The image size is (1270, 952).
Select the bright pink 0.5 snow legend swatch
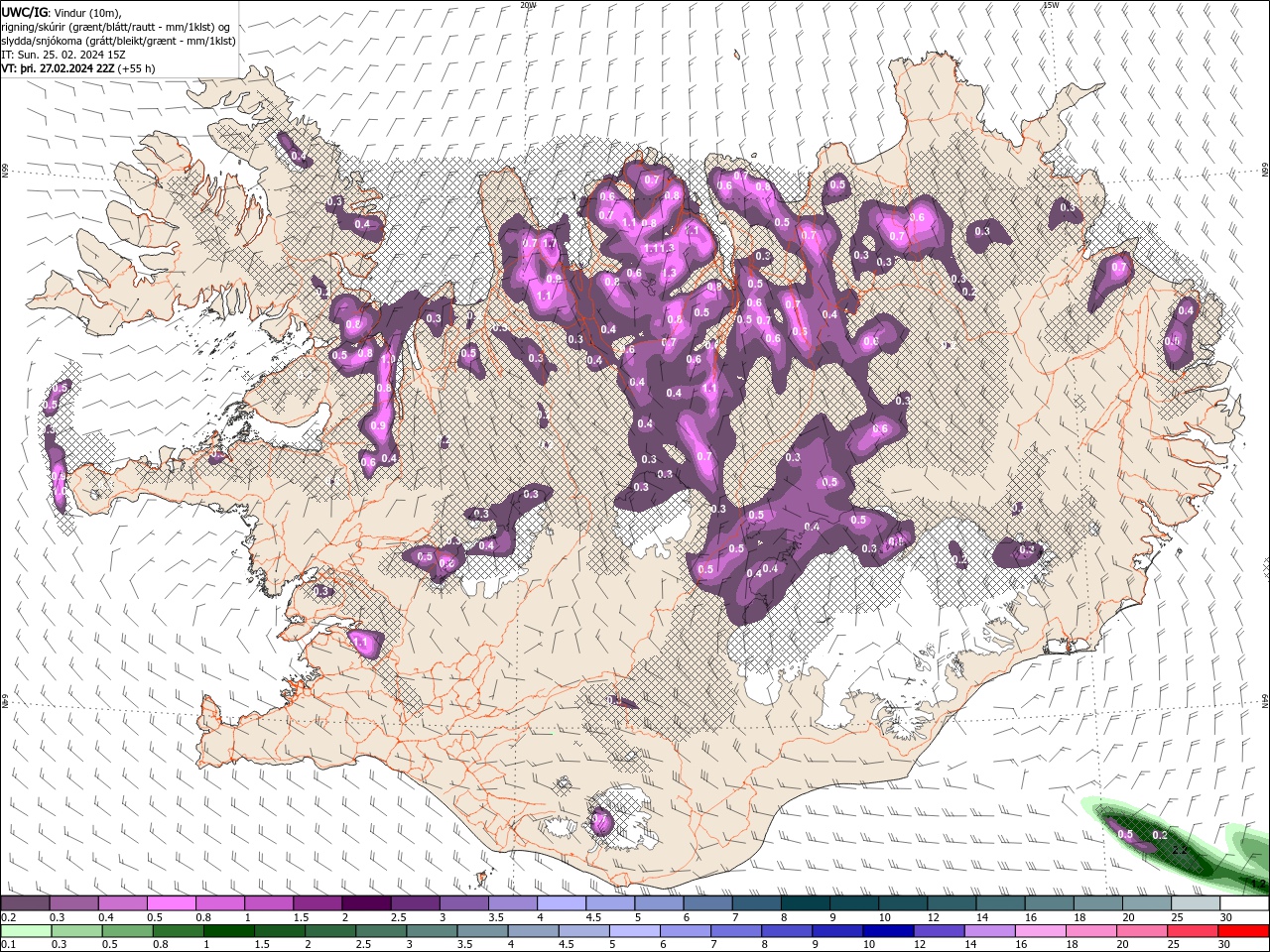click(x=171, y=903)
